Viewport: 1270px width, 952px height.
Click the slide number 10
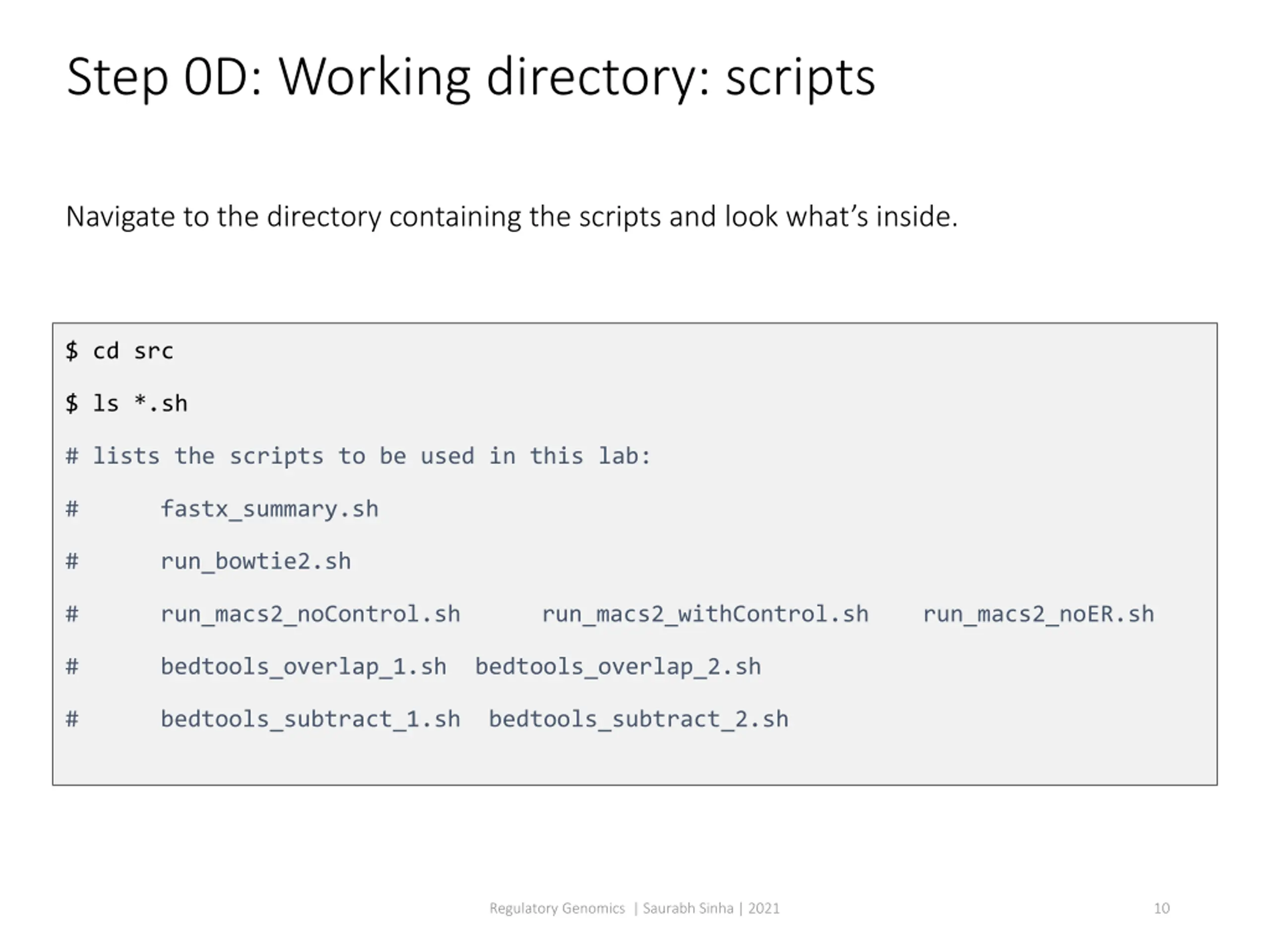[x=1161, y=908]
